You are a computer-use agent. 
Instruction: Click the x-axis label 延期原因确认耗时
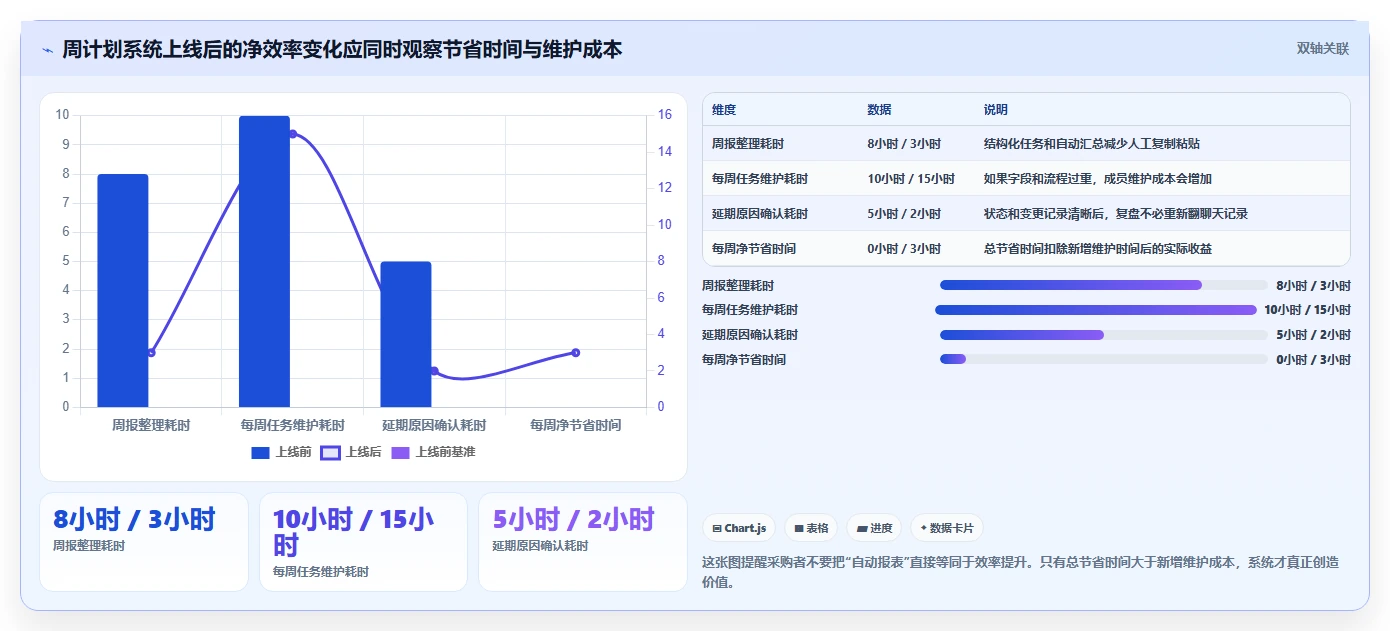(x=434, y=425)
